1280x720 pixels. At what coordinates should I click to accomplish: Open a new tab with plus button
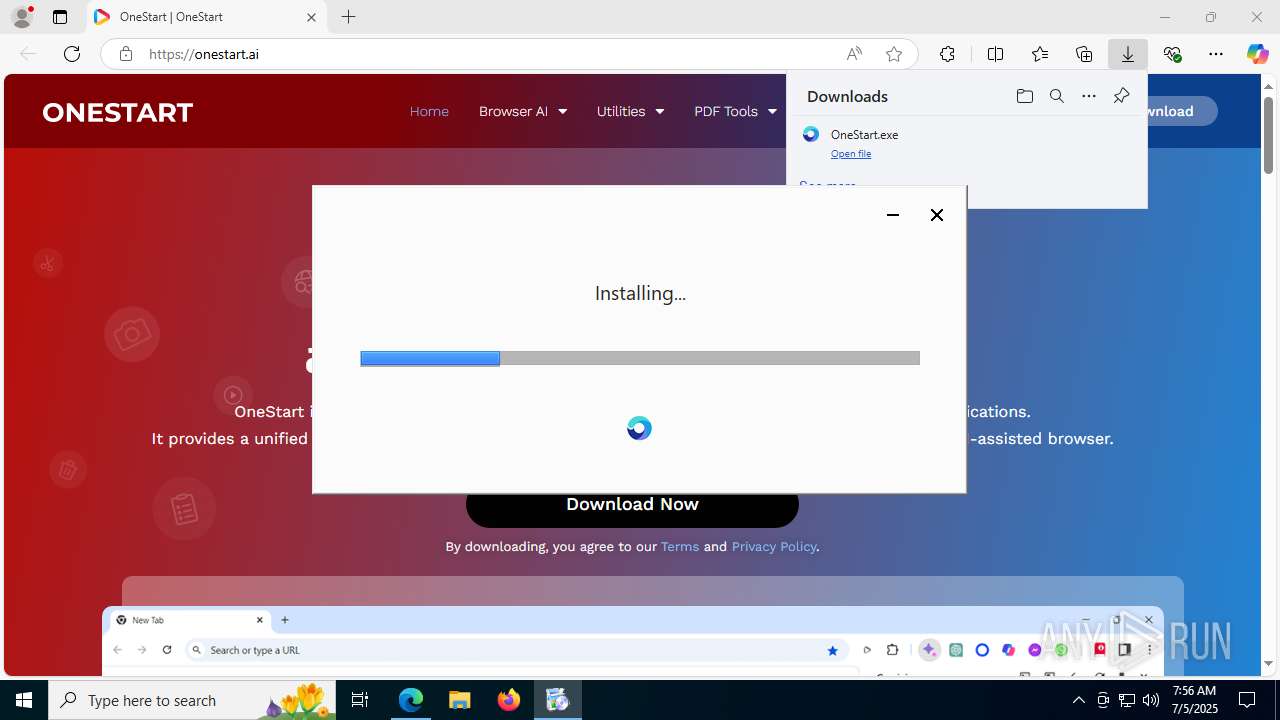(x=348, y=17)
